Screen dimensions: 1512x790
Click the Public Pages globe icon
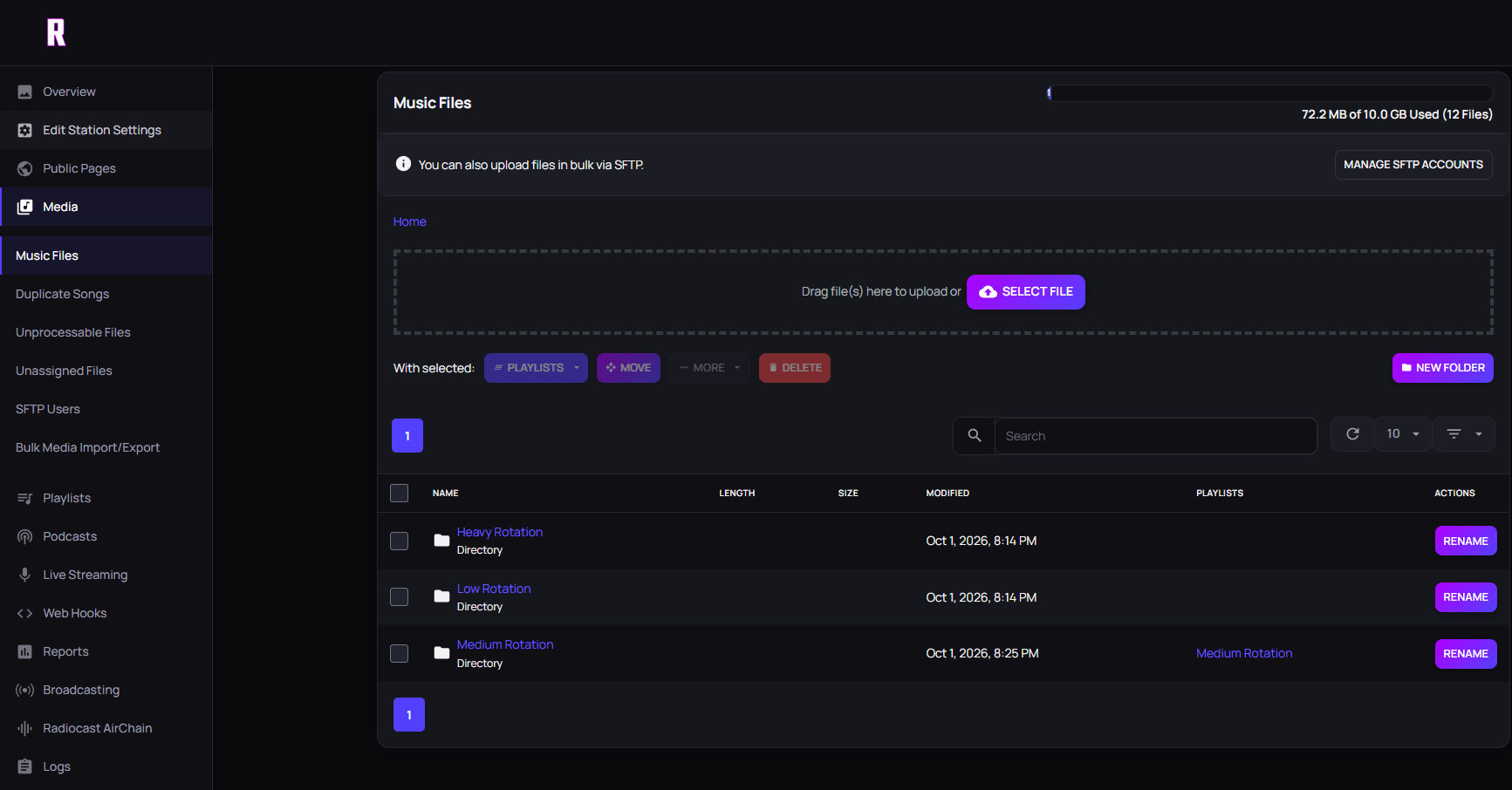[x=25, y=168]
